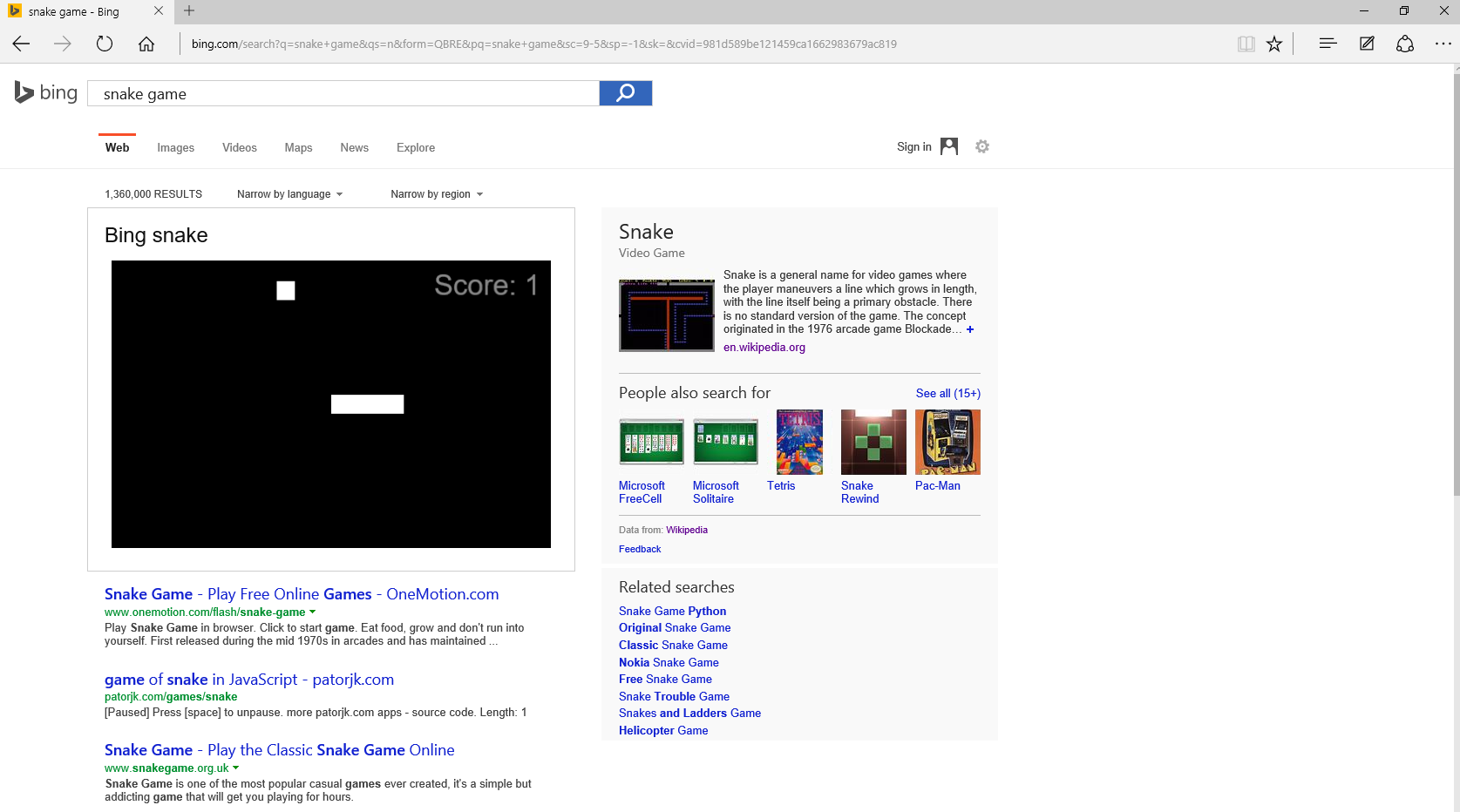
Task: Click inside the Bing snake game area
Action: coord(331,404)
